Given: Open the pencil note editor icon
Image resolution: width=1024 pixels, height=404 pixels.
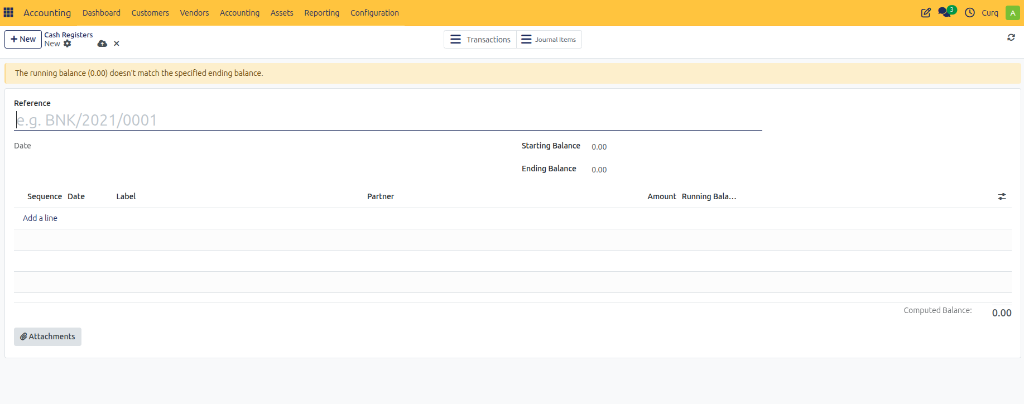Looking at the screenshot, I should point(925,12).
